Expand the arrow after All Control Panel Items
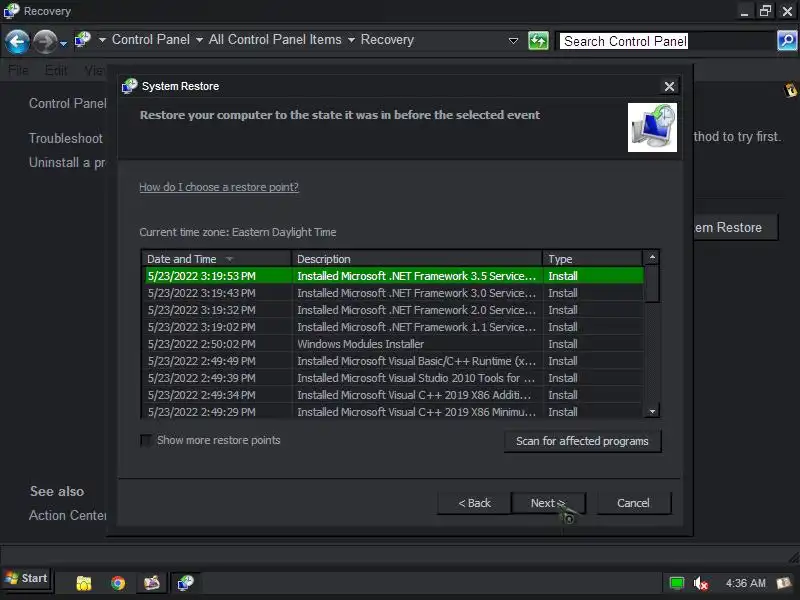 click(351, 40)
